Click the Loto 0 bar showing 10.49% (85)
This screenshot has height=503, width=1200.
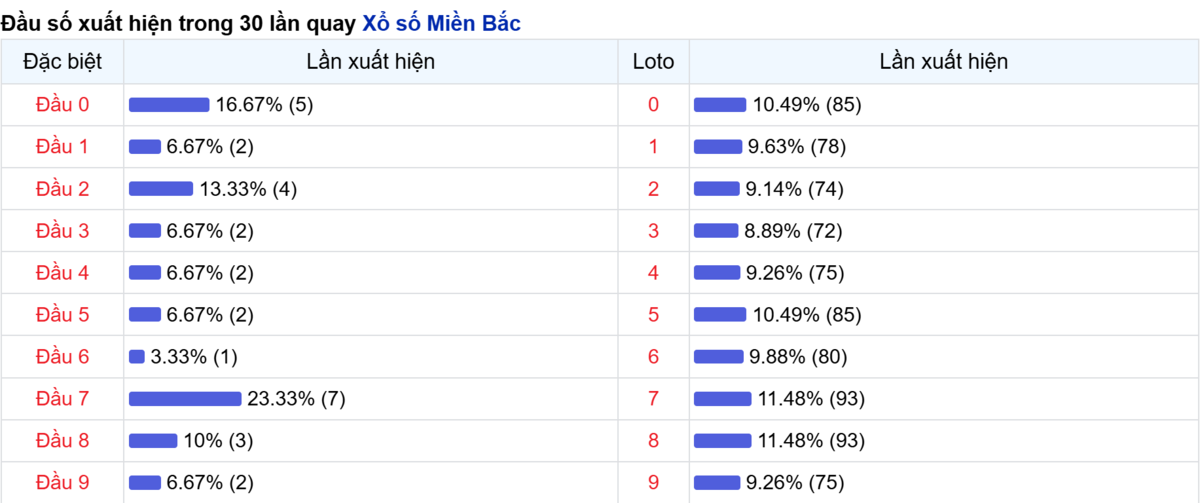[x=720, y=105]
